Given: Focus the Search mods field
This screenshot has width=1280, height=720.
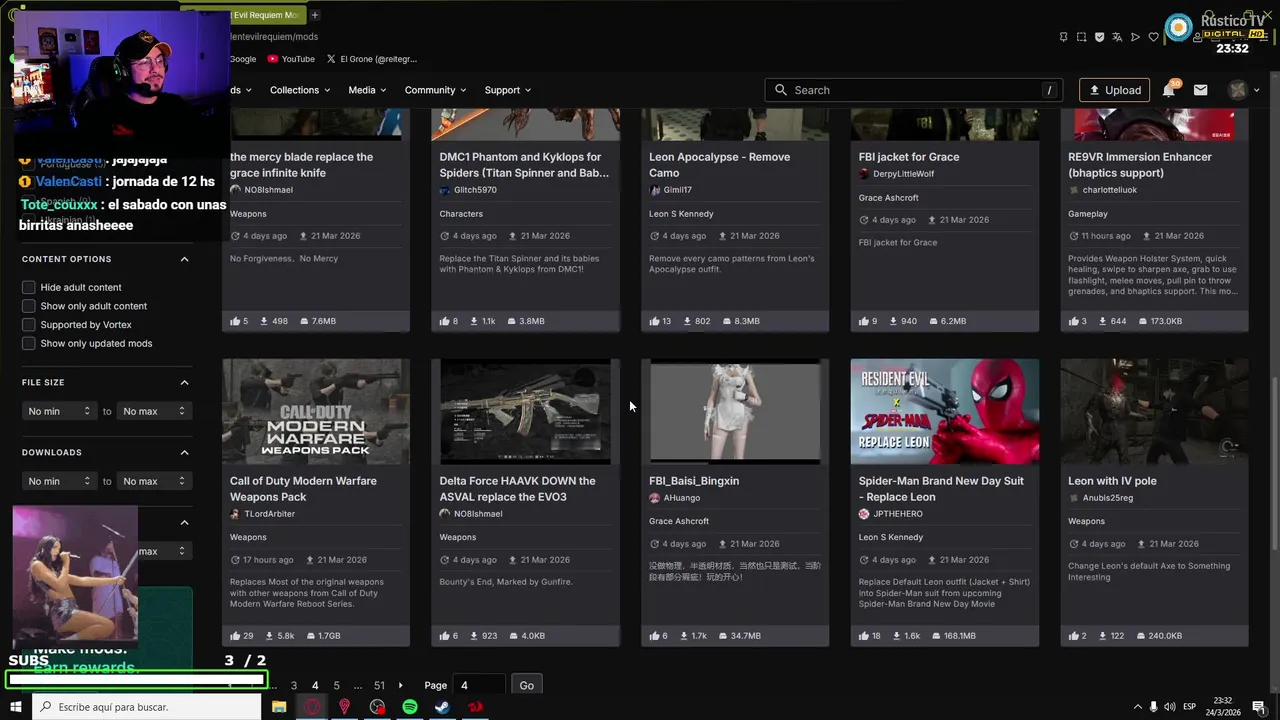Looking at the screenshot, I should (915, 90).
